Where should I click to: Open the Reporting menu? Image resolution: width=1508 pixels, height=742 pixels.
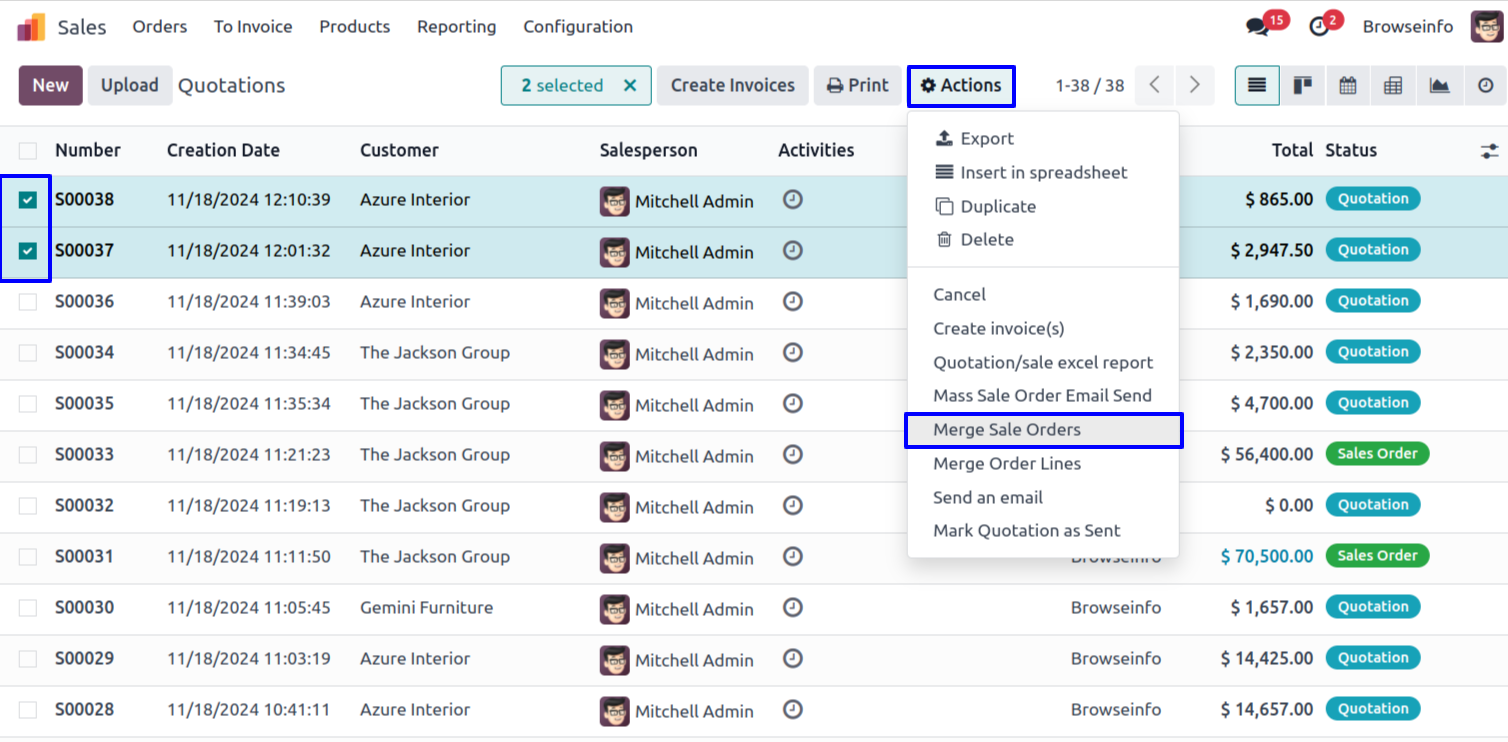[456, 27]
